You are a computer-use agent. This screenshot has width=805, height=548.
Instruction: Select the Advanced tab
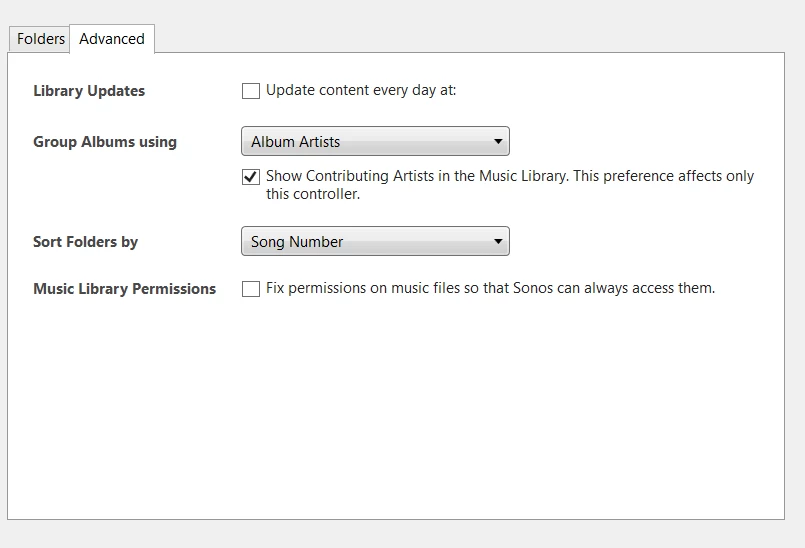coord(112,39)
